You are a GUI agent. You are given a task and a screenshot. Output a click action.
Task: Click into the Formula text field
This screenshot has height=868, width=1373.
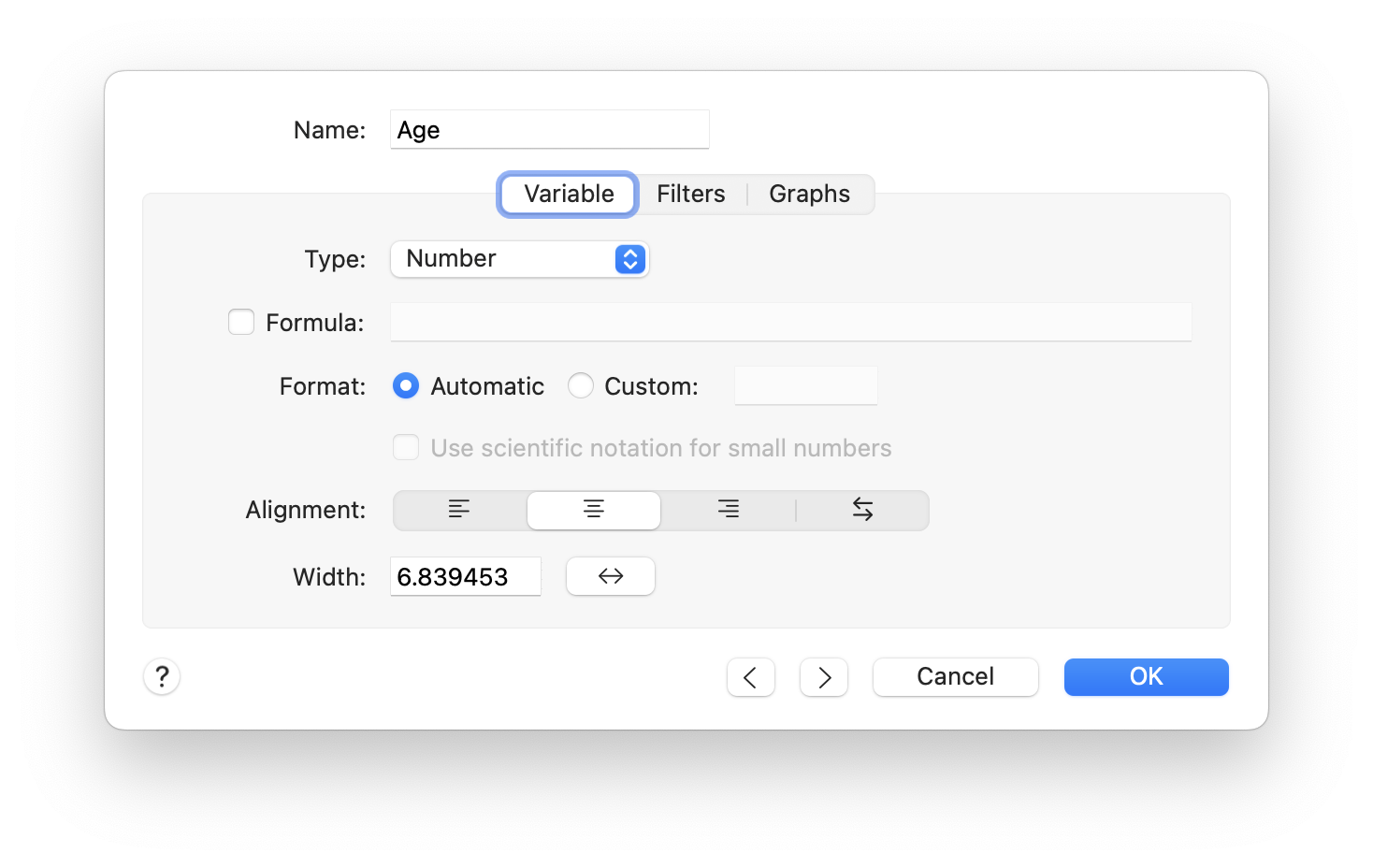click(790, 323)
